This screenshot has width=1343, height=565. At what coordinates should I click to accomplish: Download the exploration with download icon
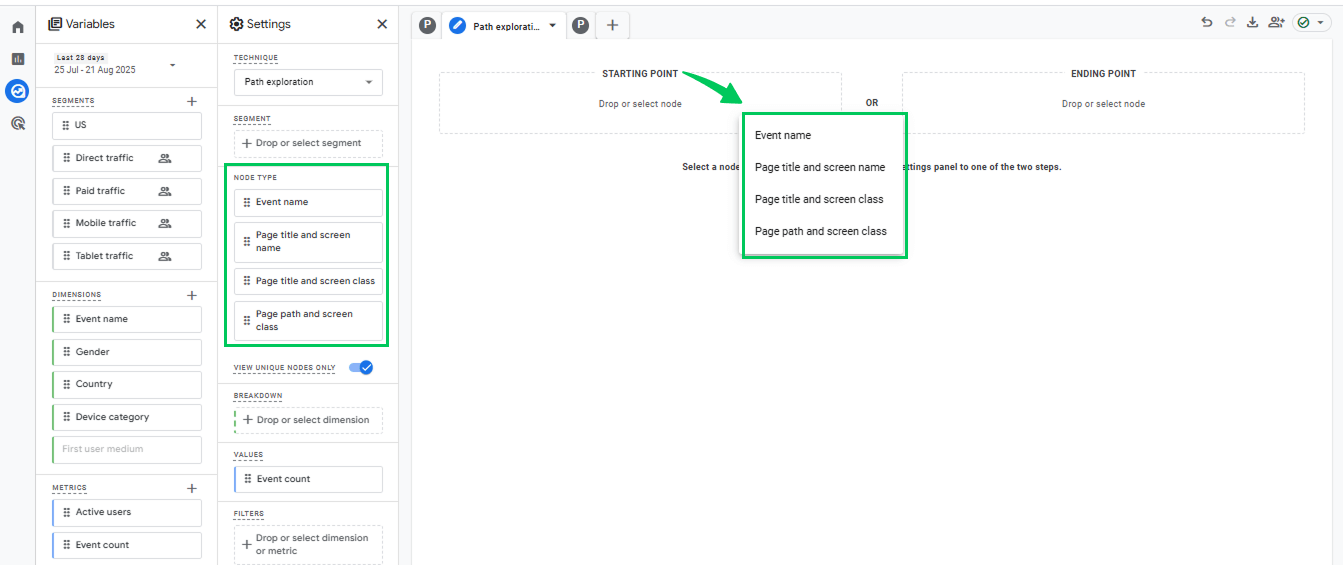point(1252,22)
